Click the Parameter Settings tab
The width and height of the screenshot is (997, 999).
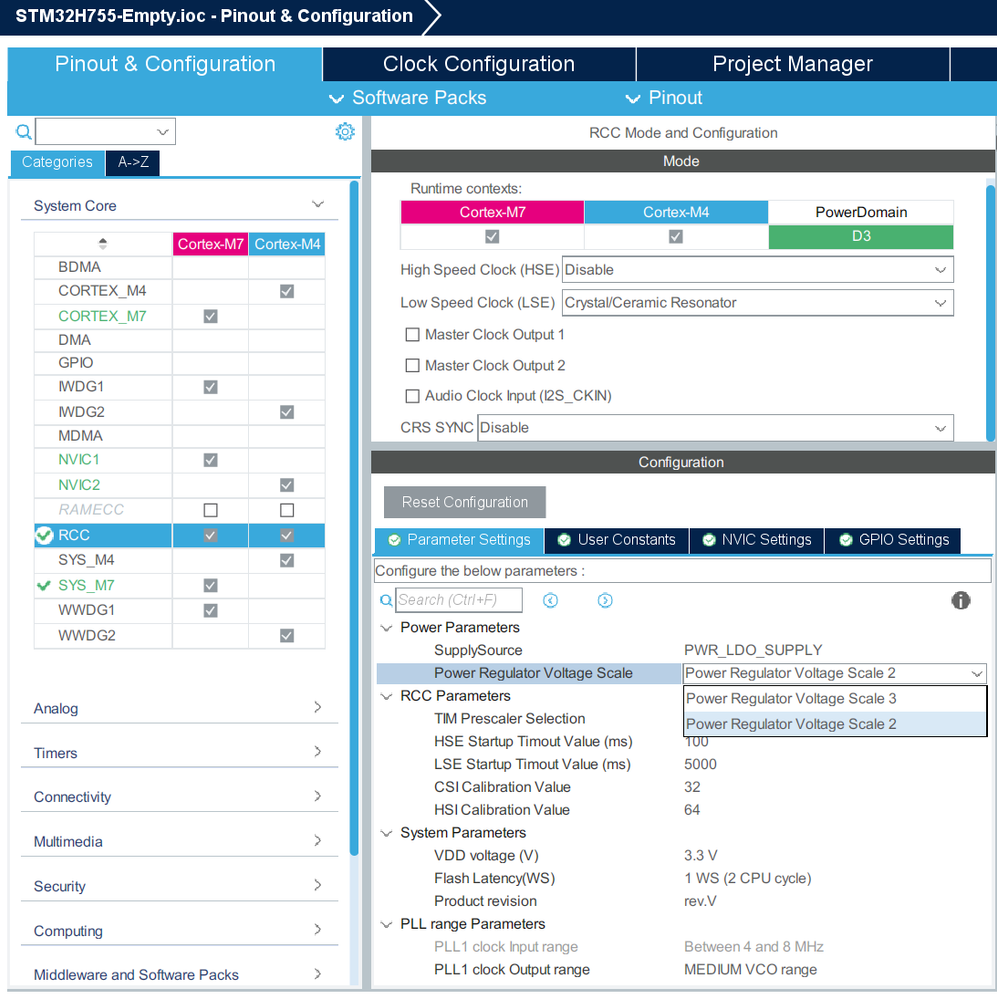pos(459,540)
